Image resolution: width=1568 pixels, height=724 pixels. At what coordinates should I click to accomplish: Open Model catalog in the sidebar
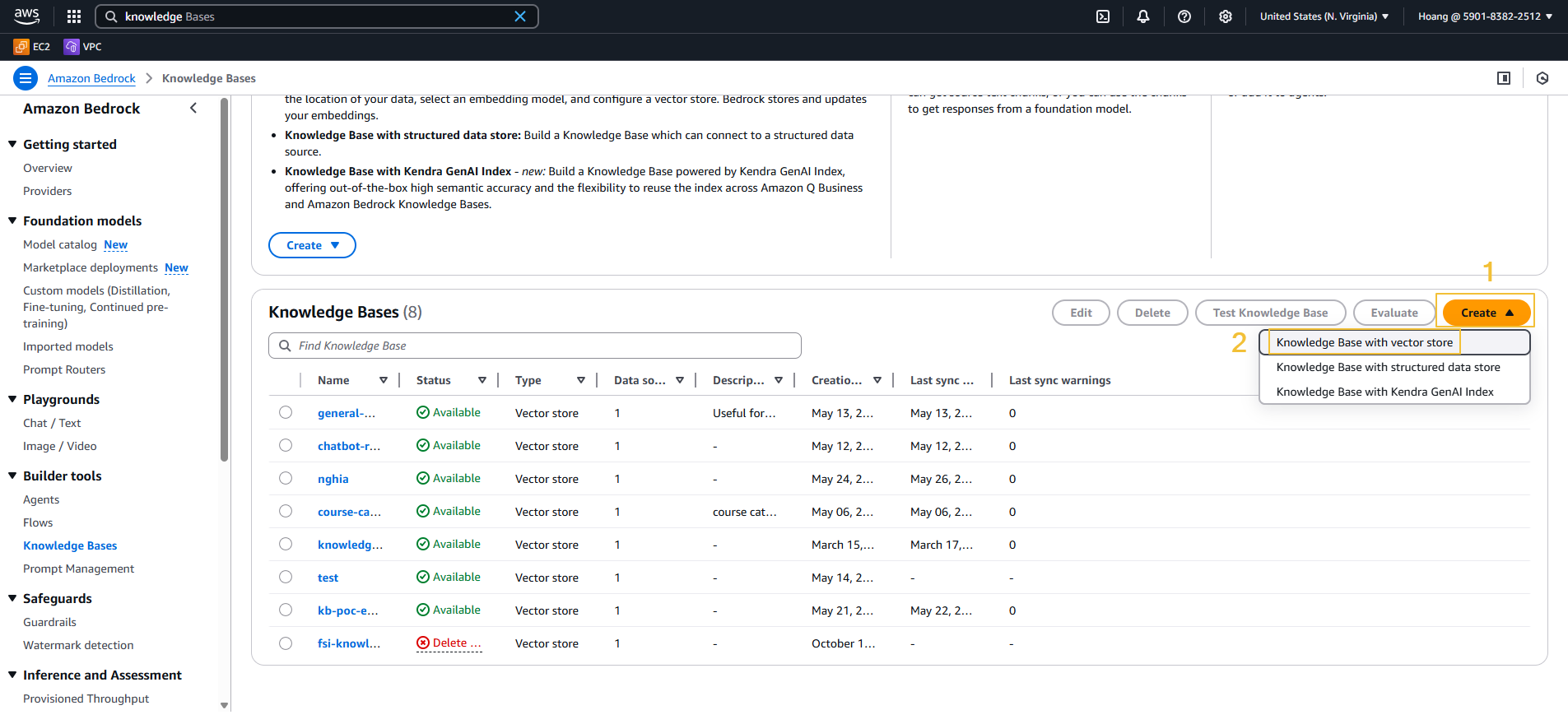60,244
